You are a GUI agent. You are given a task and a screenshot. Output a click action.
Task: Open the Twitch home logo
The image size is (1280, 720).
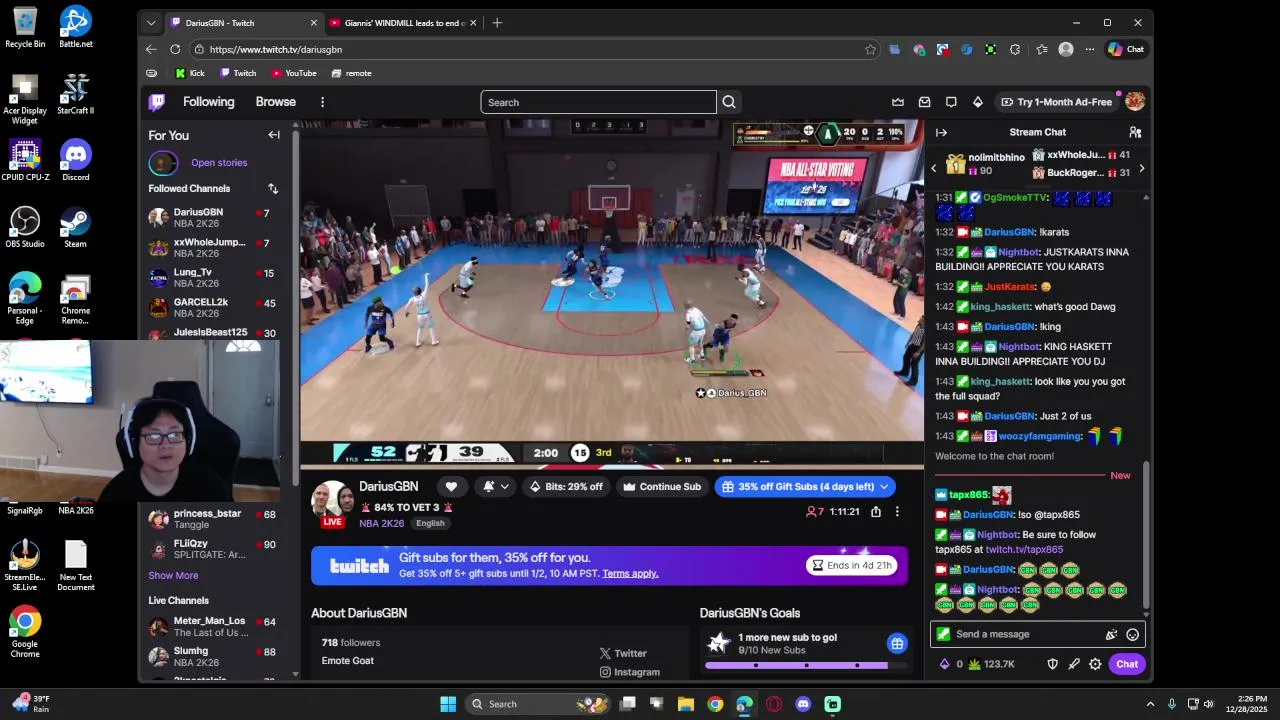pyautogui.click(x=157, y=102)
